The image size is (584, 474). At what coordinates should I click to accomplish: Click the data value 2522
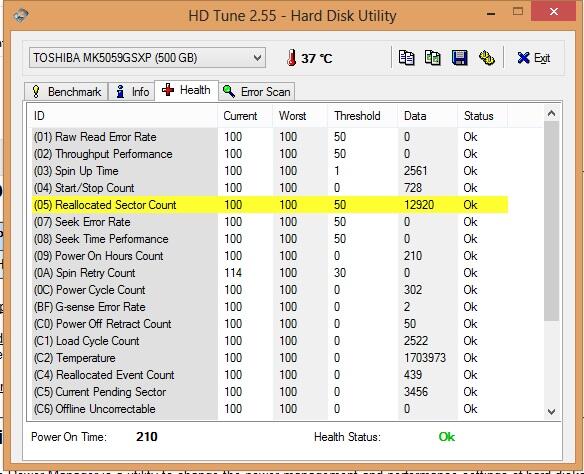[x=416, y=341]
